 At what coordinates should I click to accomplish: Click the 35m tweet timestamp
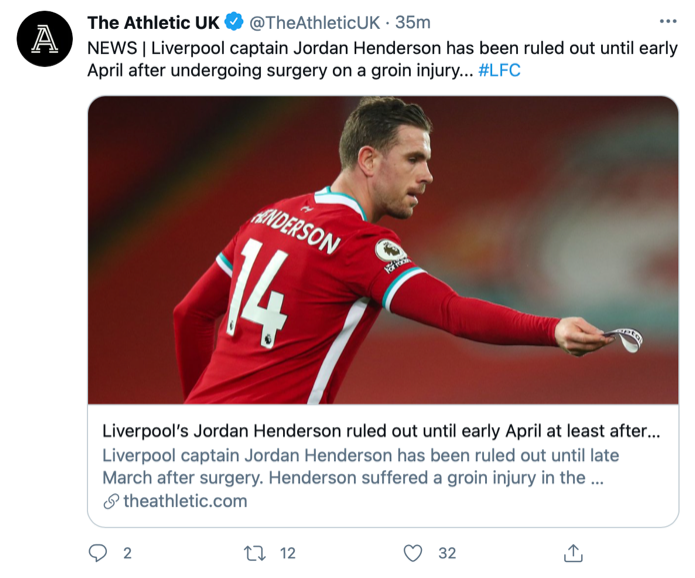pyautogui.click(x=413, y=22)
